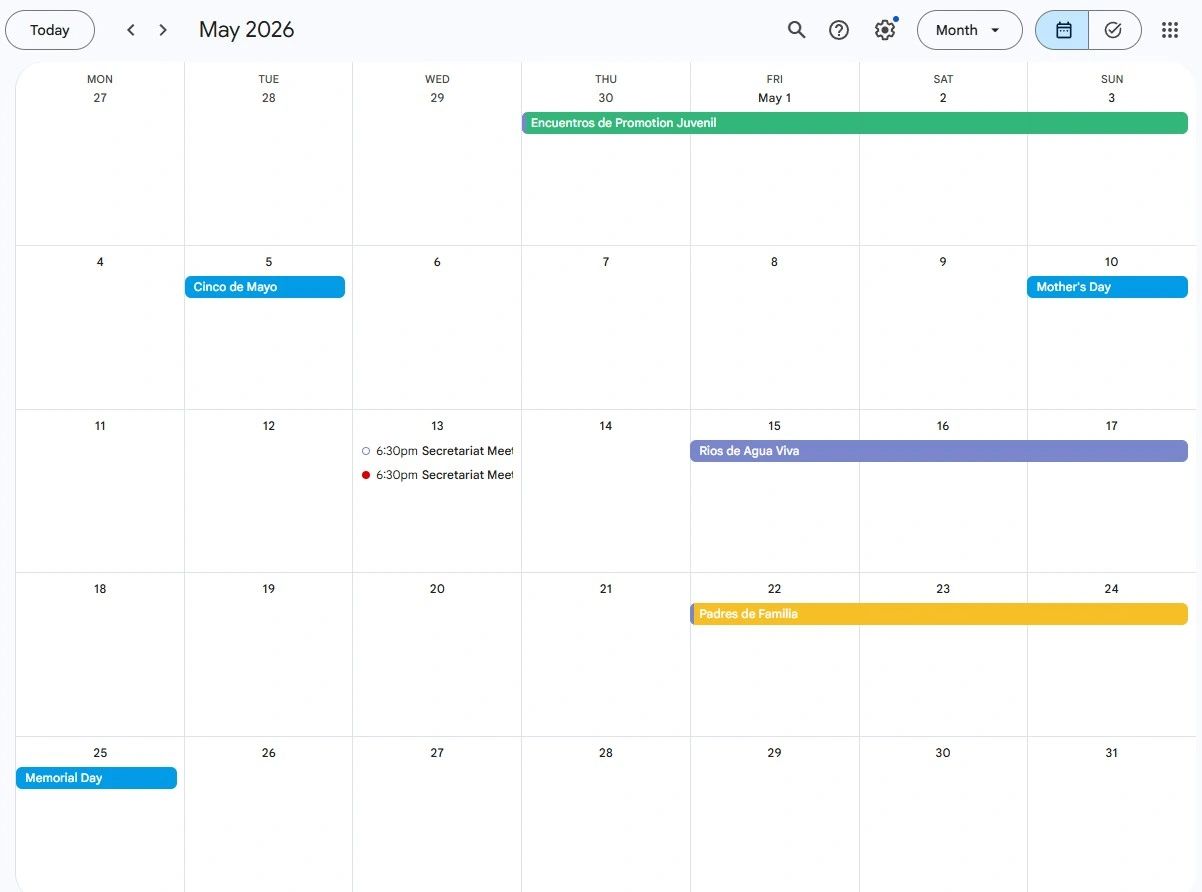Switch to Tasks view toggle
The width and height of the screenshot is (1202, 892).
(x=1114, y=30)
